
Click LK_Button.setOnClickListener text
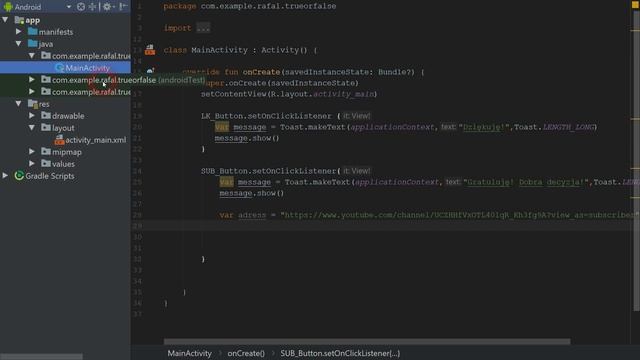[266, 116]
